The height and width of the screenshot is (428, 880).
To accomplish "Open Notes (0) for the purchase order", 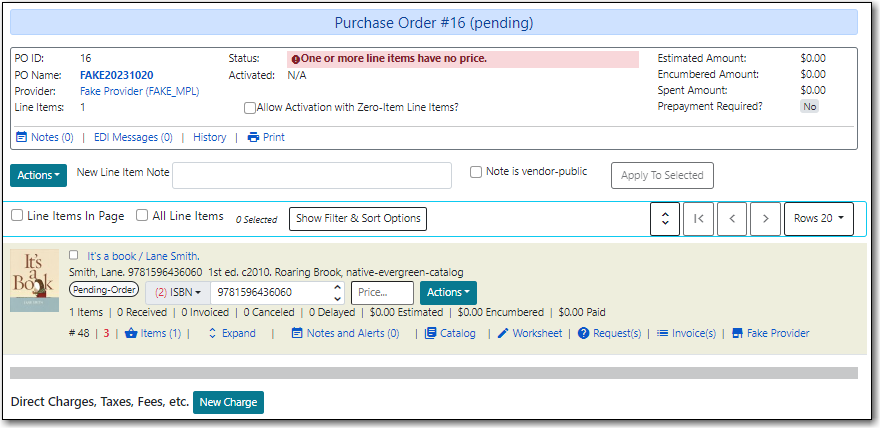I will (x=45, y=137).
